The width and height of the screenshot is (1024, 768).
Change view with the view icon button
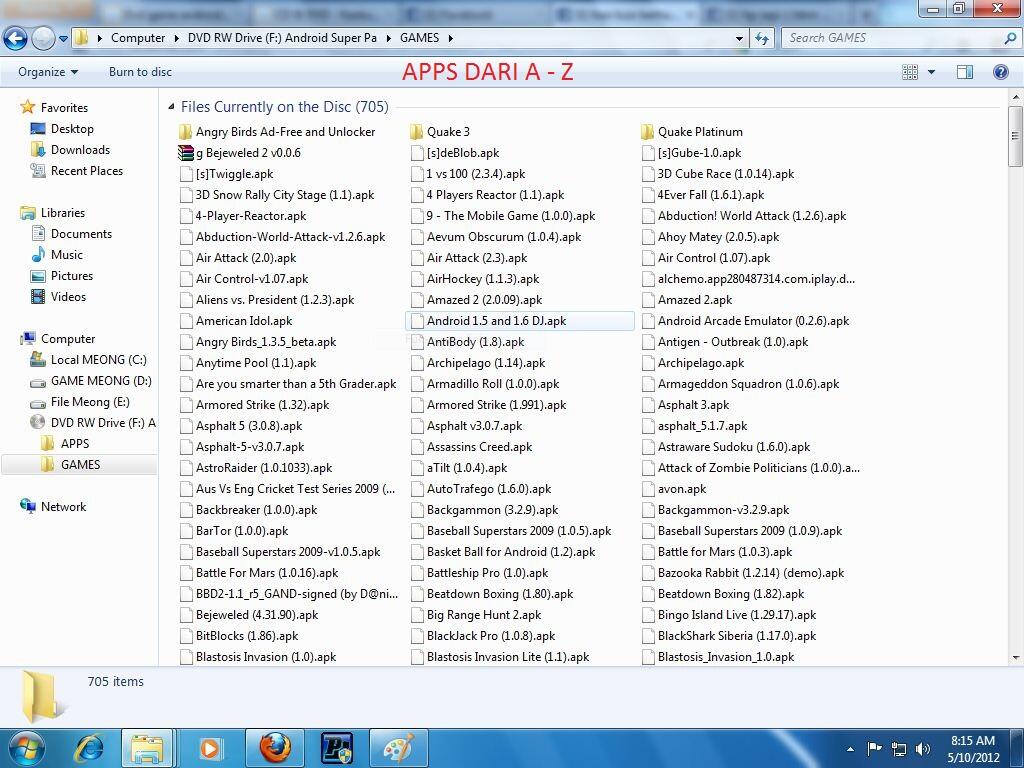click(910, 72)
